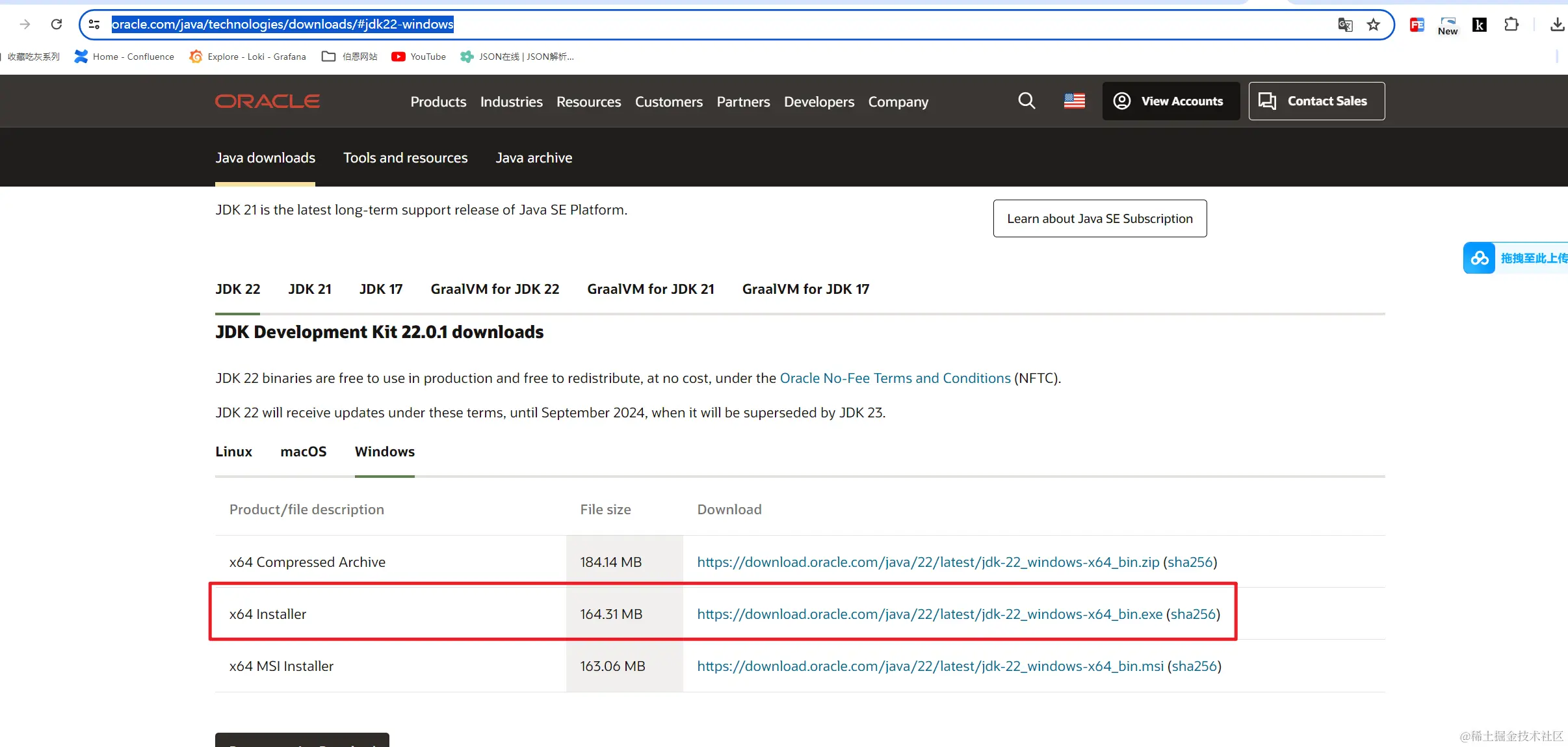Open the Company menu
The height and width of the screenshot is (747, 1568).
pyautogui.click(x=898, y=101)
